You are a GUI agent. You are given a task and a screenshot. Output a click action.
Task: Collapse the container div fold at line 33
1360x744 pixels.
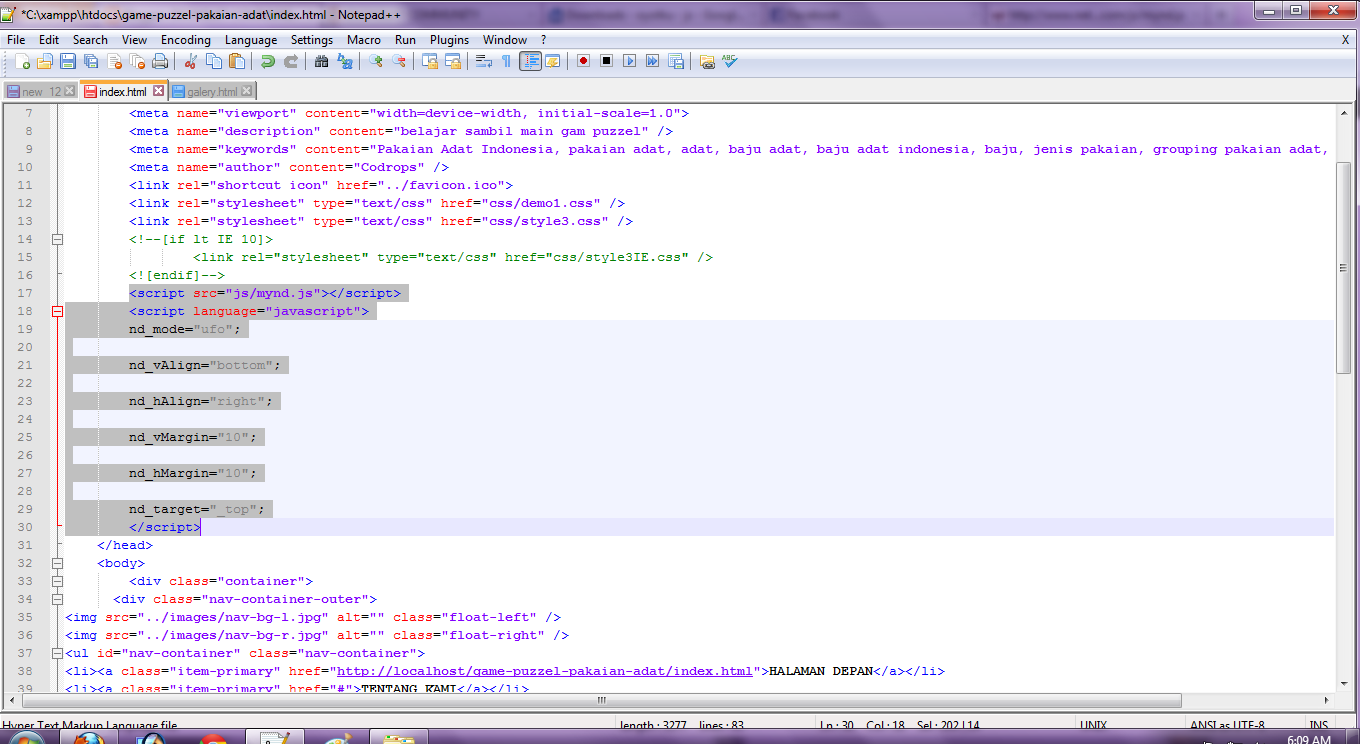[57, 581]
